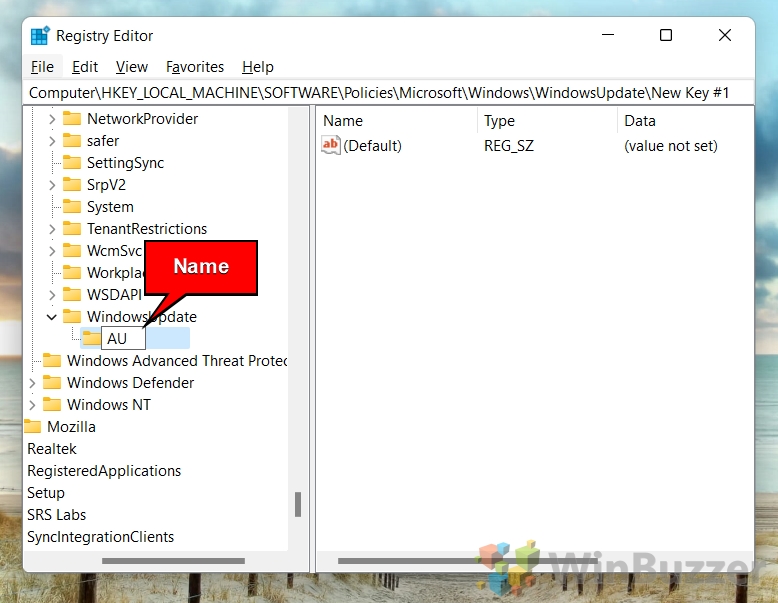Maximize the Registry Editor window
The width and height of the screenshot is (778, 603).
coord(666,35)
